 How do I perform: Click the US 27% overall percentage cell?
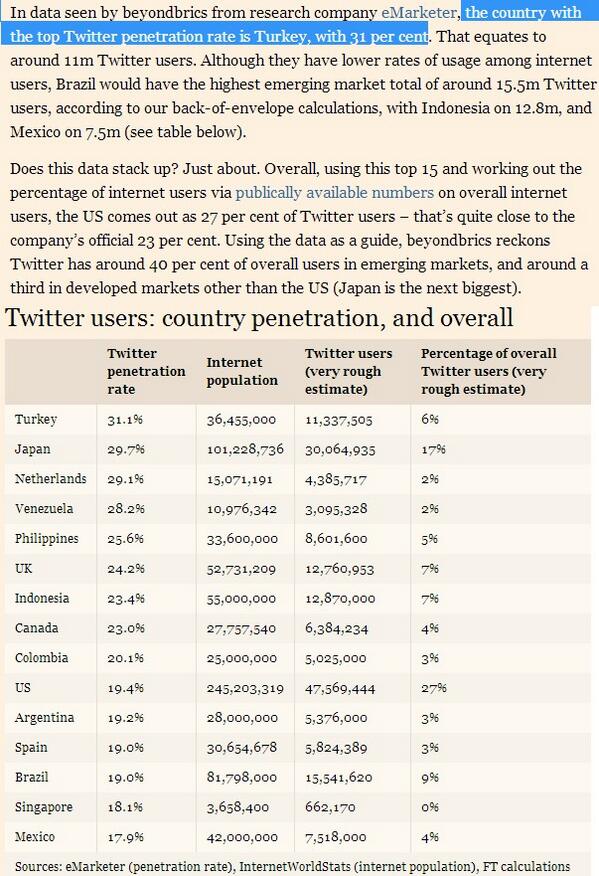click(x=434, y=688)
